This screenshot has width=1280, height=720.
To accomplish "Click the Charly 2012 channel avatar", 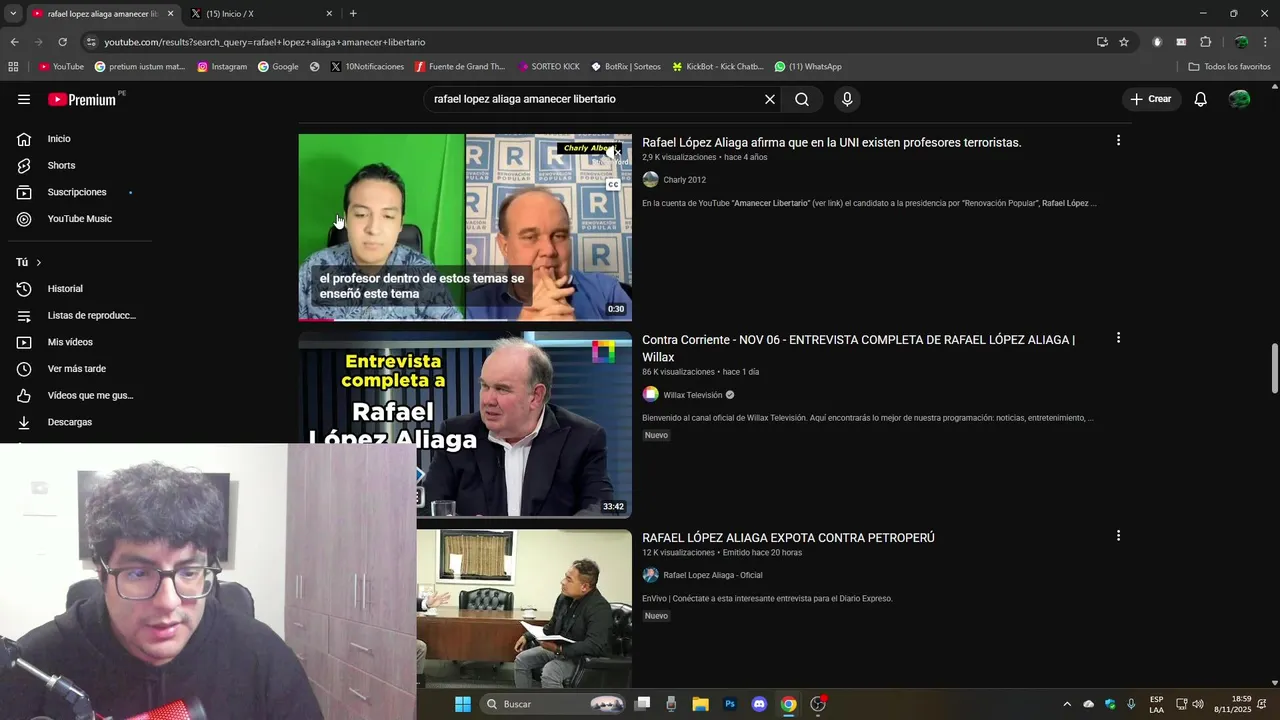I will [650, 180].
